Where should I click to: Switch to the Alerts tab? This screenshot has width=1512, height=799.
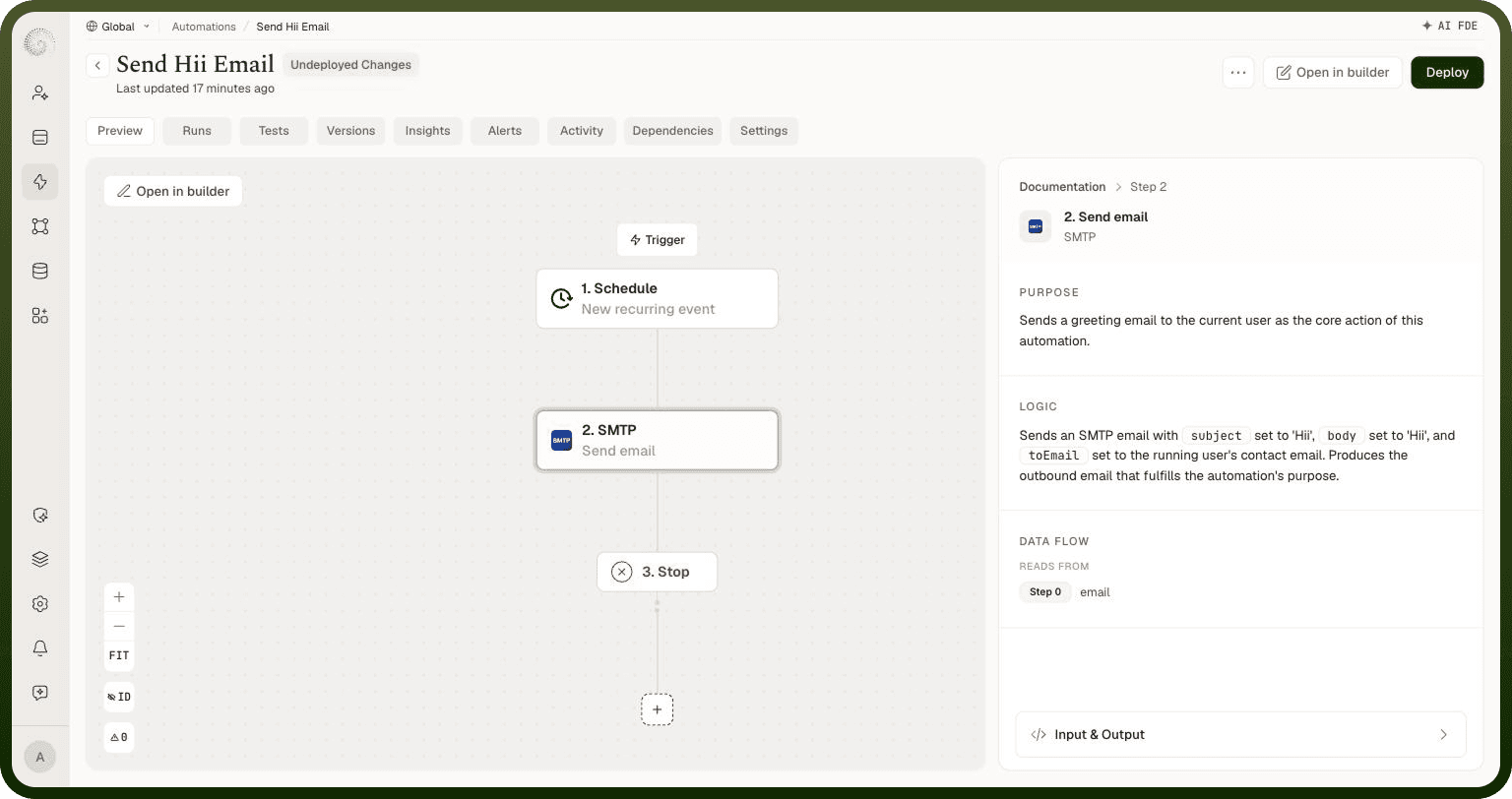point(505,131)
